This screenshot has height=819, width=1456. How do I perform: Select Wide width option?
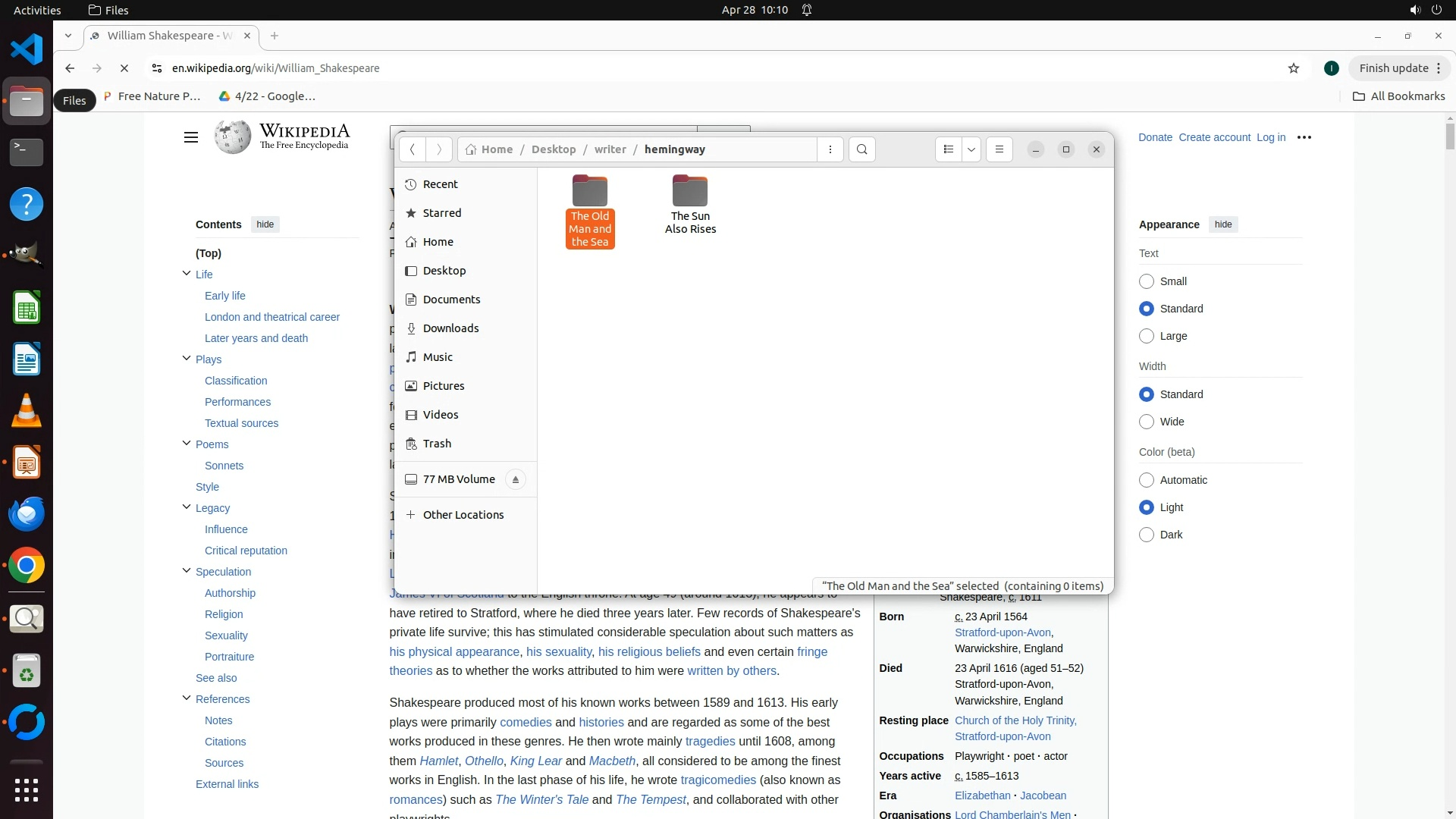(1147, 422)
